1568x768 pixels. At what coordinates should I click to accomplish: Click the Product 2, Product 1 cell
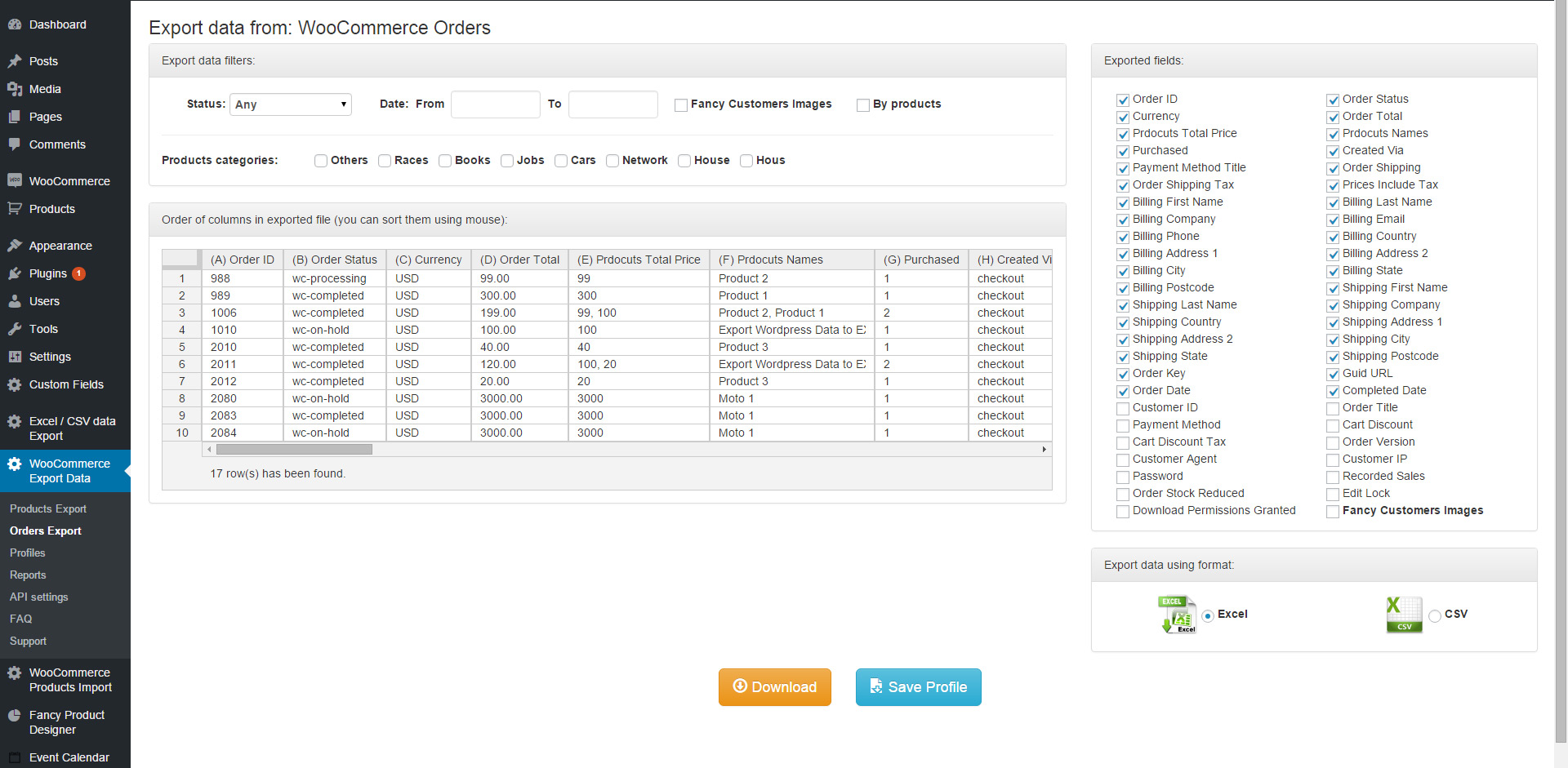tap(791, 313)
